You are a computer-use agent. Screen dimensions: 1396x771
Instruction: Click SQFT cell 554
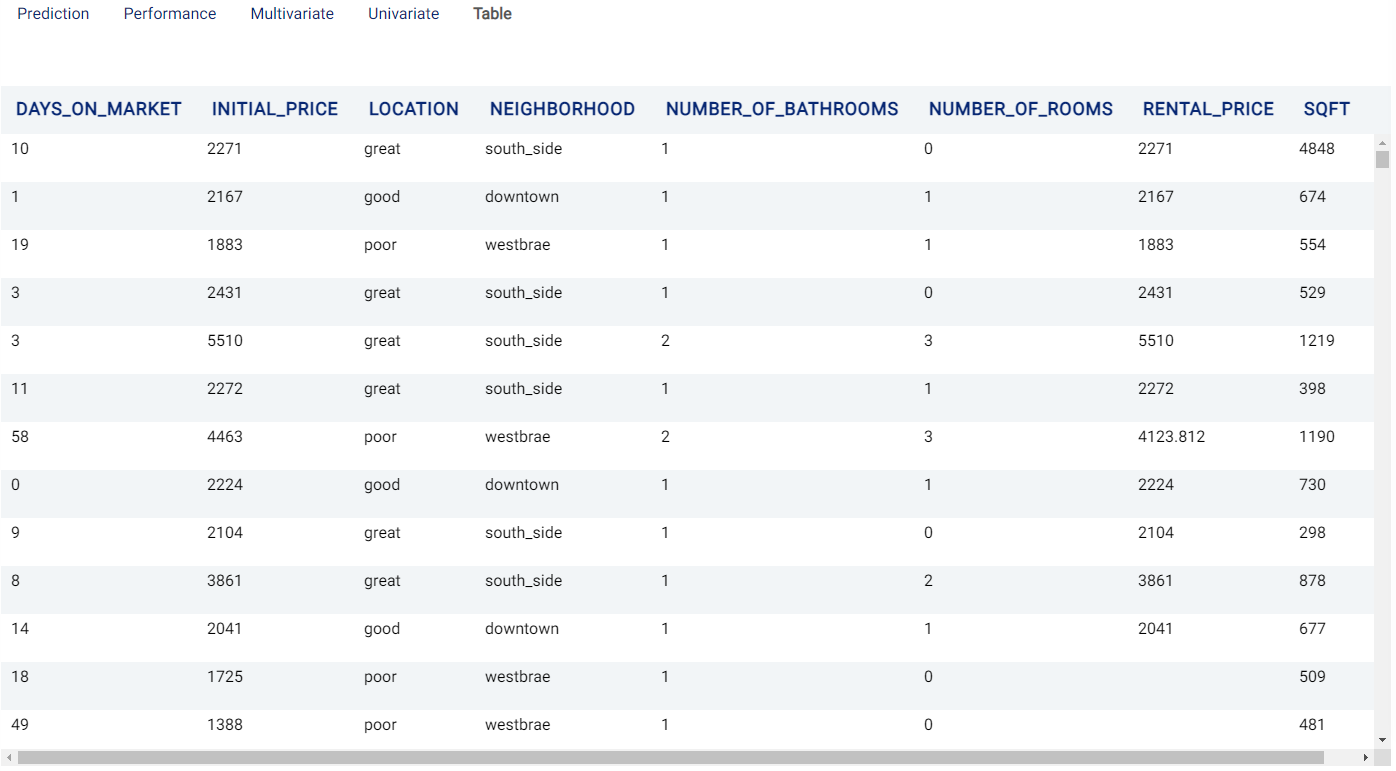coord(1313,245)
